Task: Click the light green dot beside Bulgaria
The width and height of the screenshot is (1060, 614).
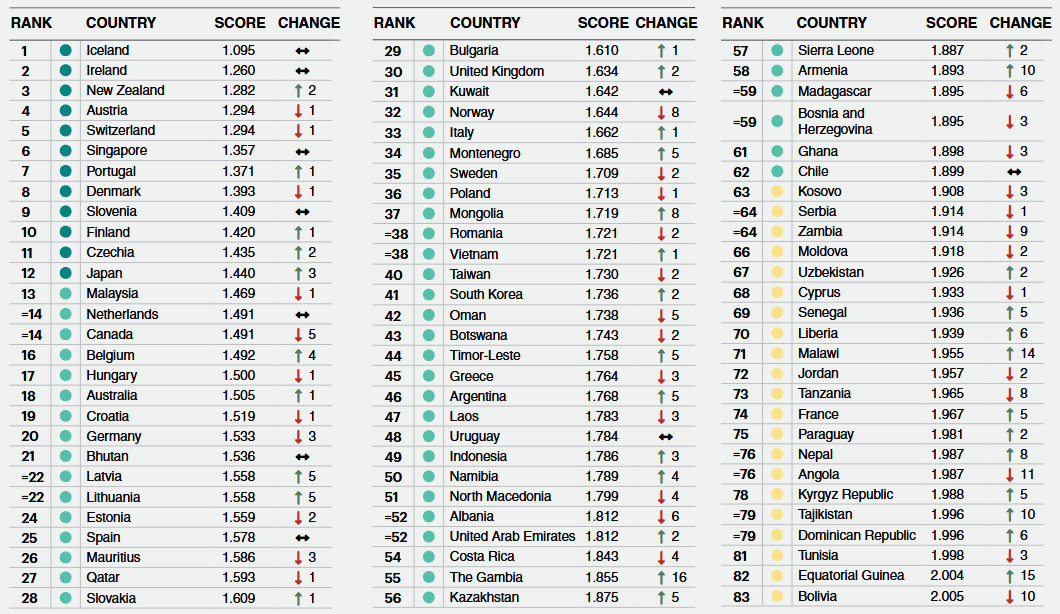Action: coord(429,51)
